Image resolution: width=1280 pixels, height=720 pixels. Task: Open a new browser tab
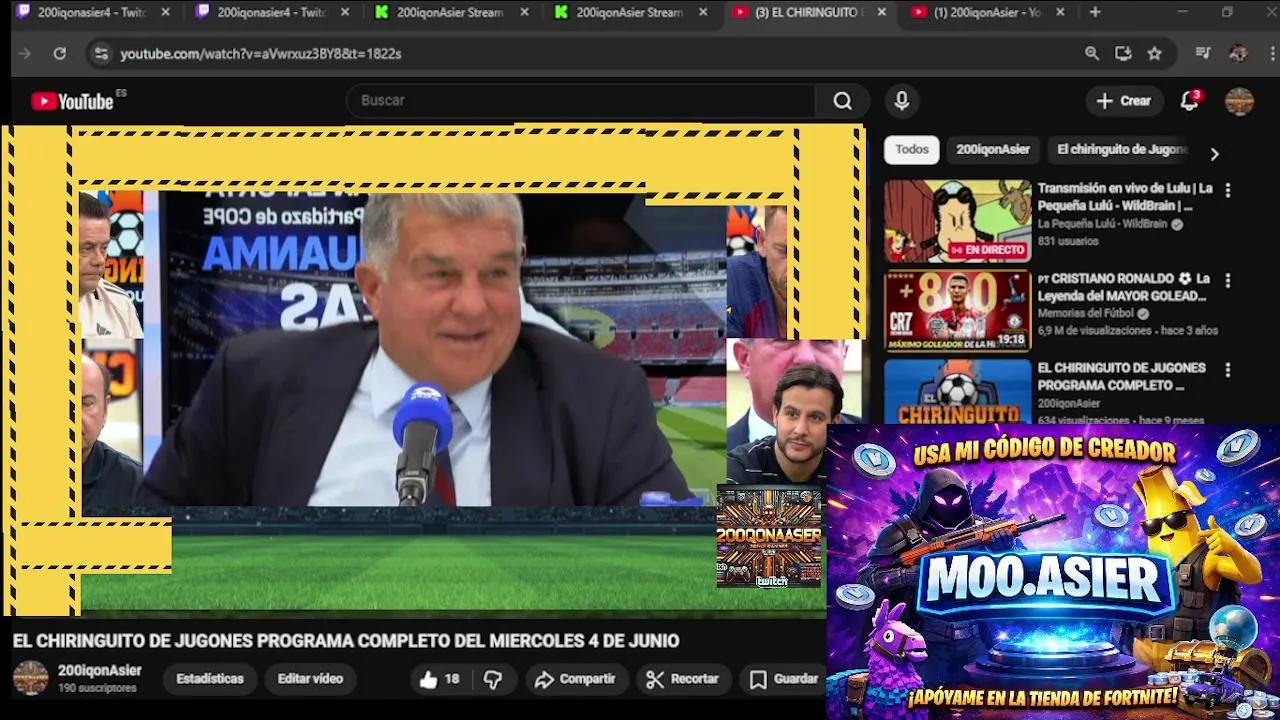(x=1095, y=12)
